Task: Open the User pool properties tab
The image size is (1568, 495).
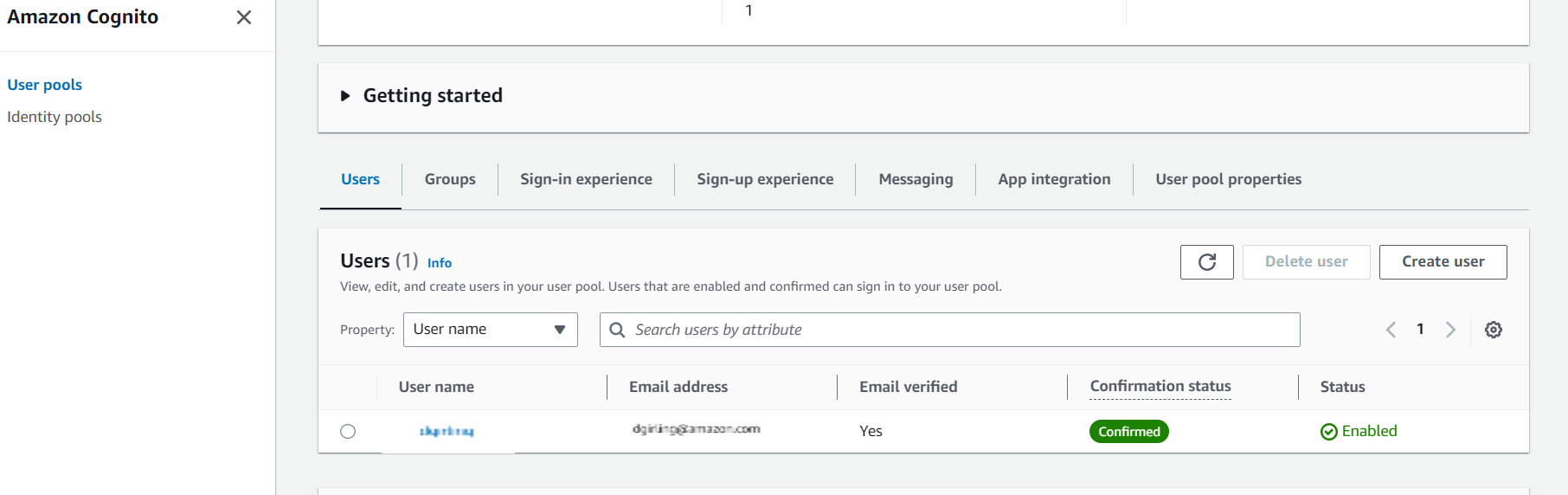Action: coord(1228,179)
